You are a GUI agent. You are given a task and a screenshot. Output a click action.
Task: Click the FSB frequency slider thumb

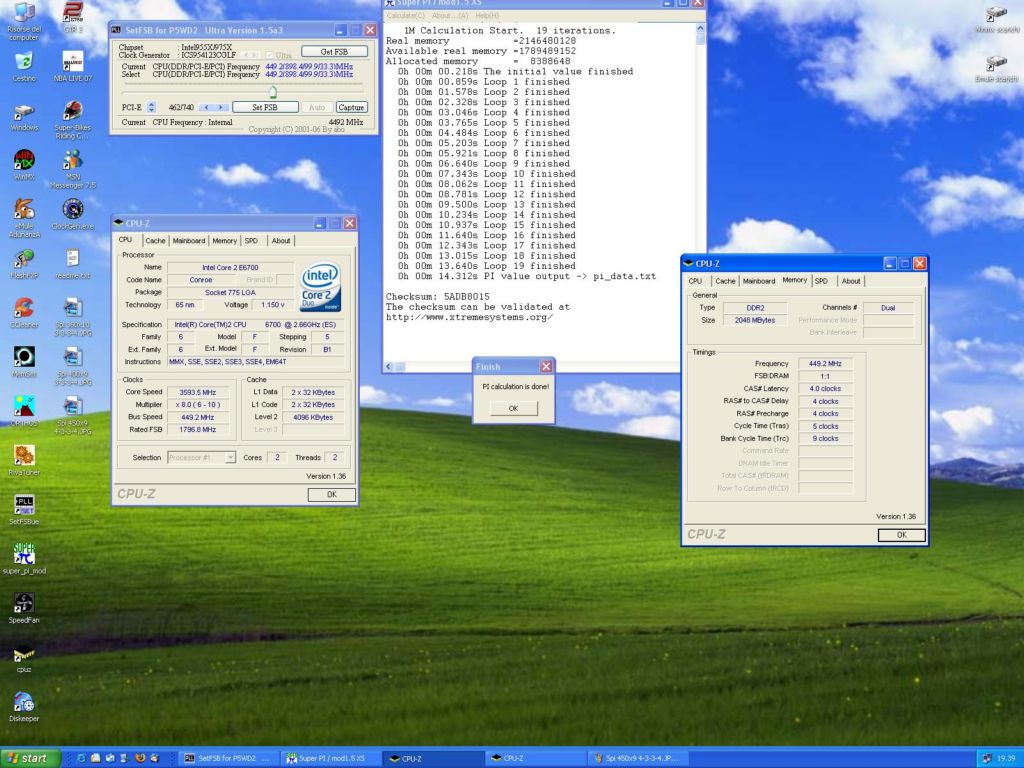coord(273,92)
